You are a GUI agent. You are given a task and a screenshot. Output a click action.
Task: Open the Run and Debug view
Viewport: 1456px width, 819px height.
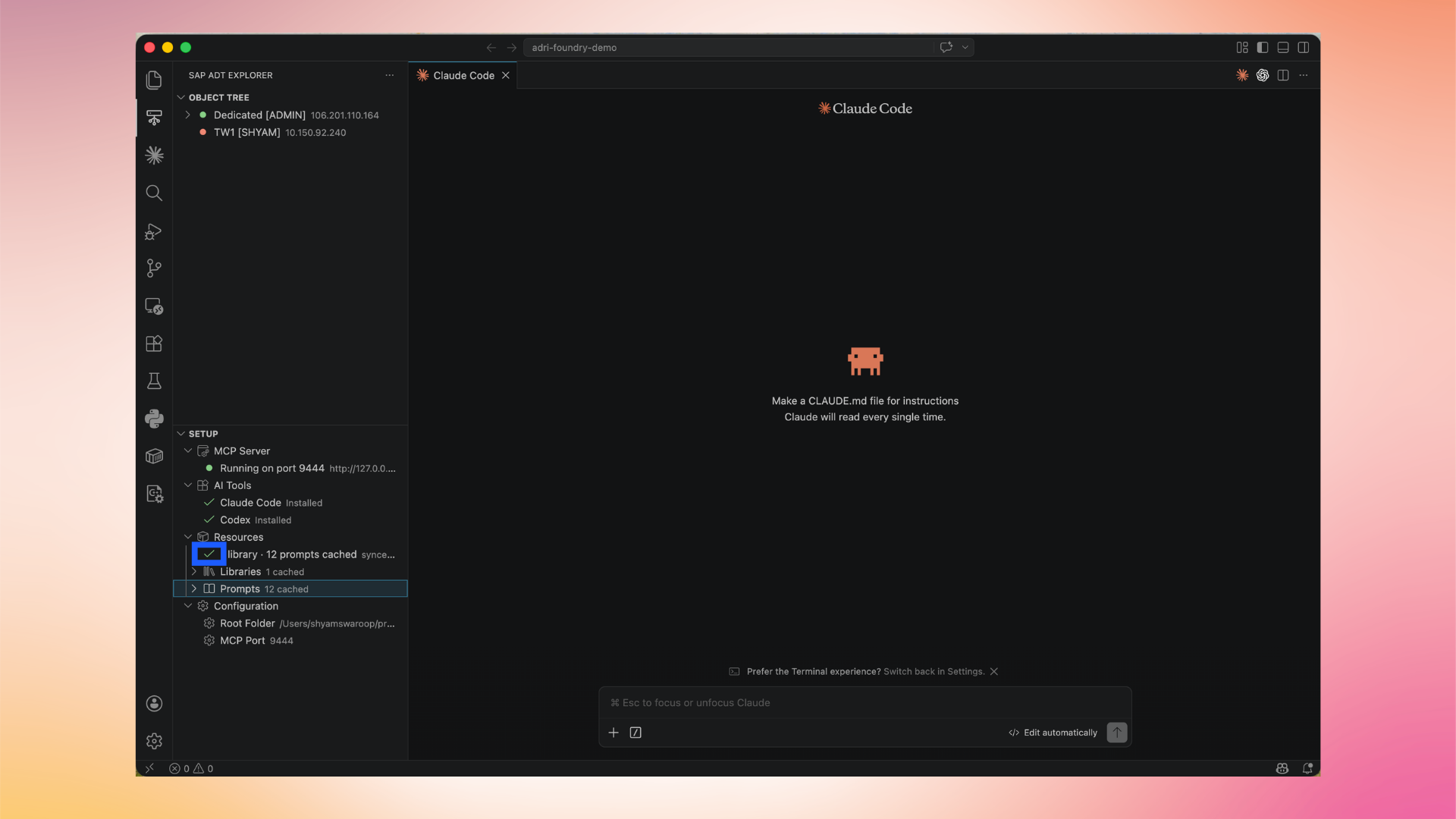[x=154, y=232]
